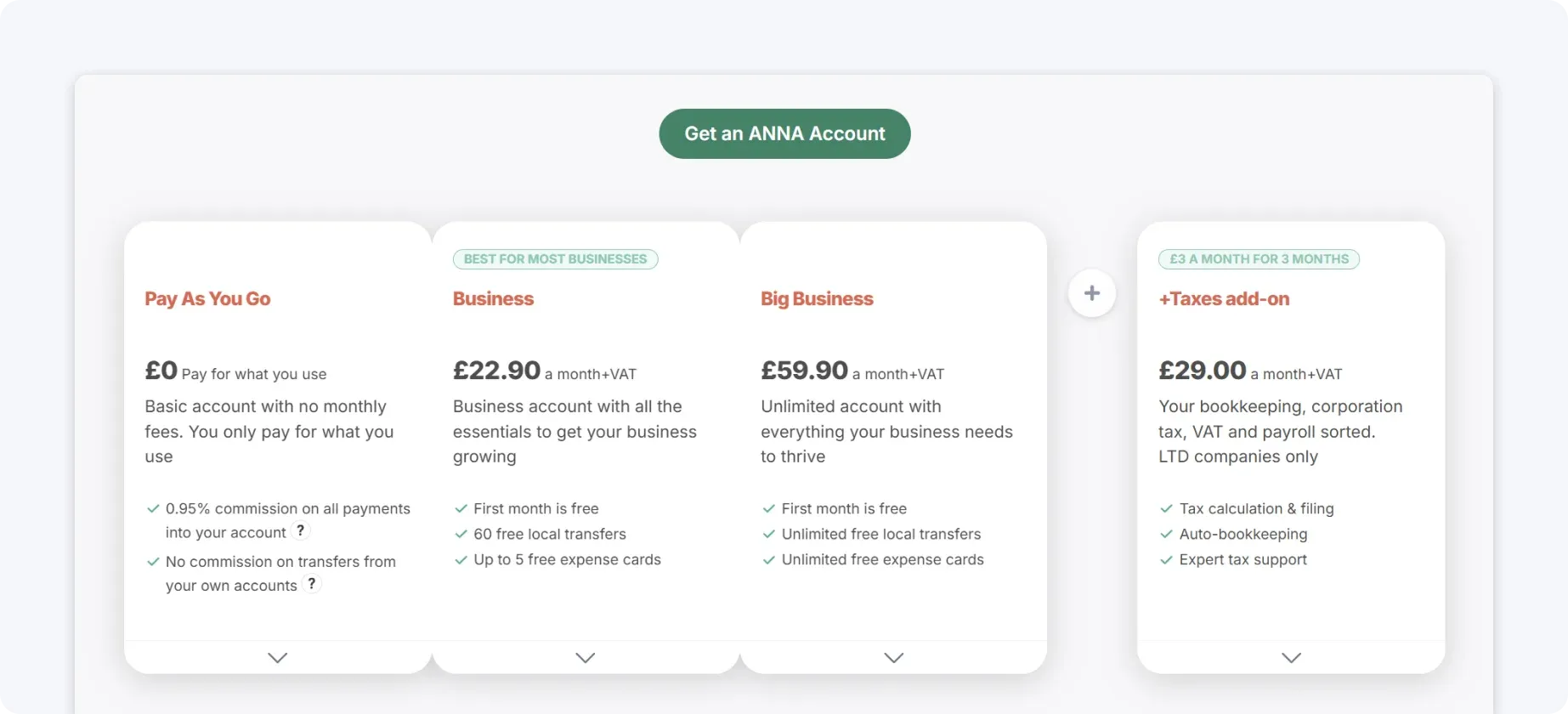1568x714 pixels.
Task: Expand the Big Business plan details chevron
Action: click(892, 657)
